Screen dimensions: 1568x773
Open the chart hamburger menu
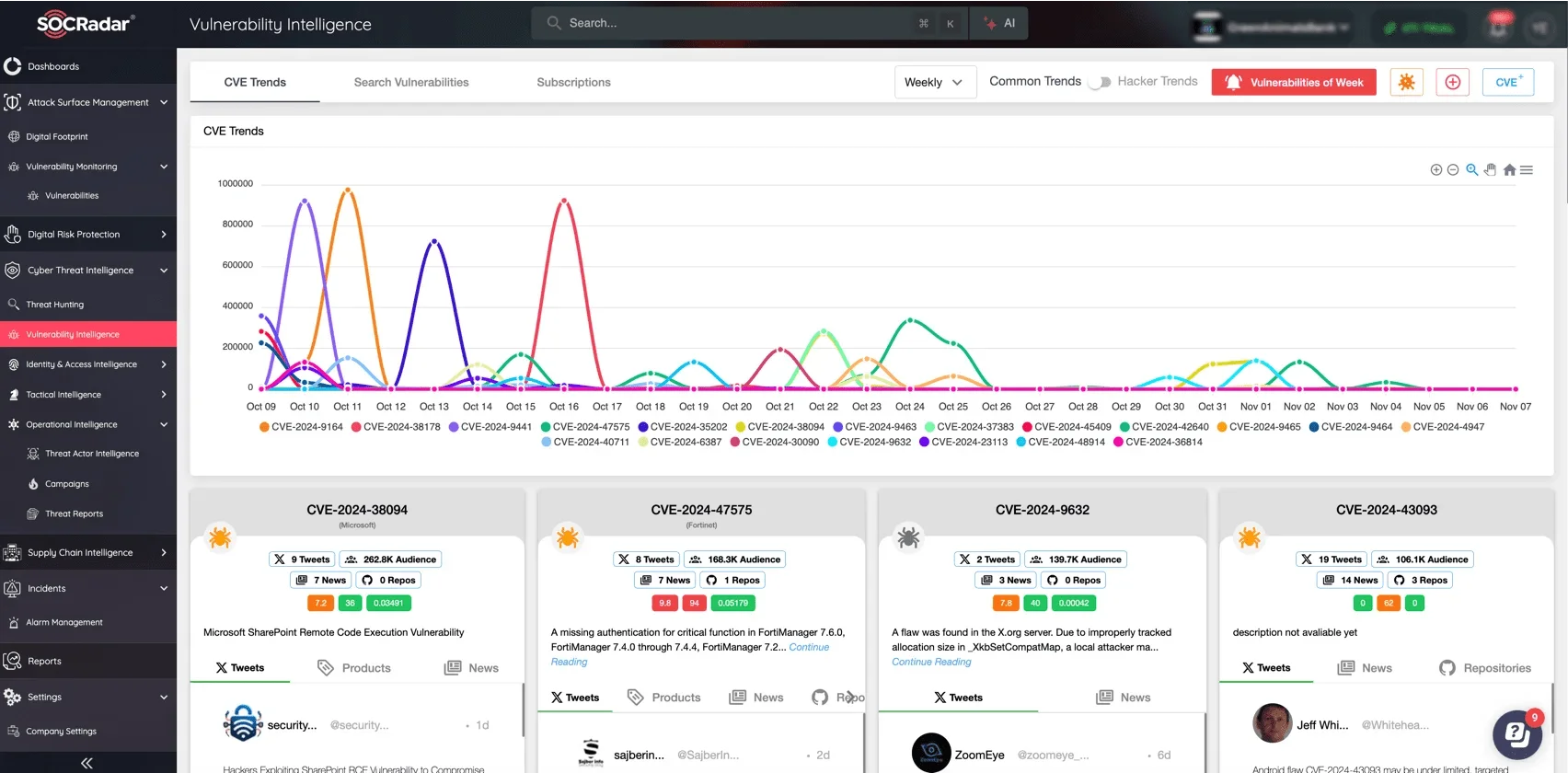[1527, 170]
